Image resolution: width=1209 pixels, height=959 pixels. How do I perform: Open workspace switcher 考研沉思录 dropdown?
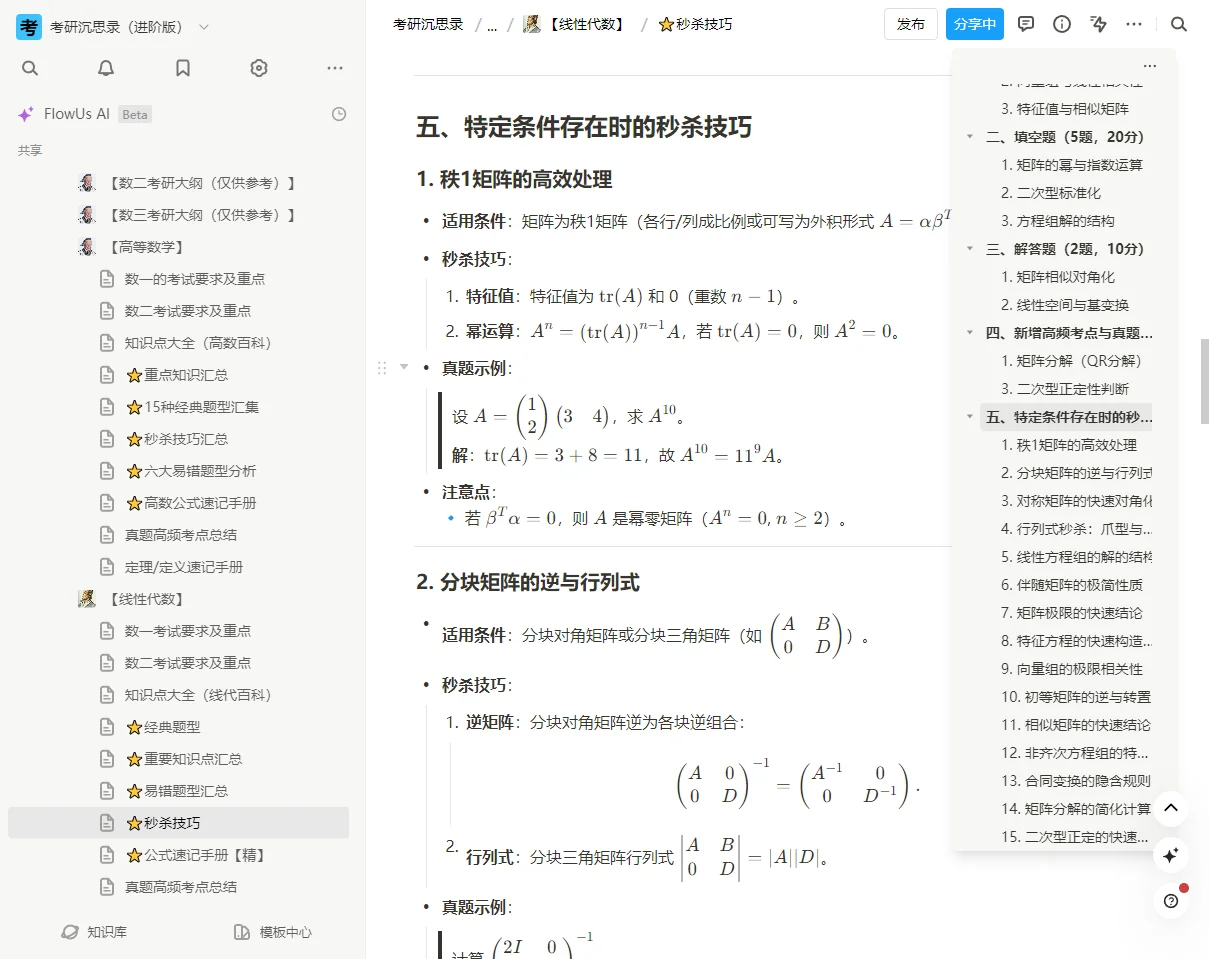point(114,27)
